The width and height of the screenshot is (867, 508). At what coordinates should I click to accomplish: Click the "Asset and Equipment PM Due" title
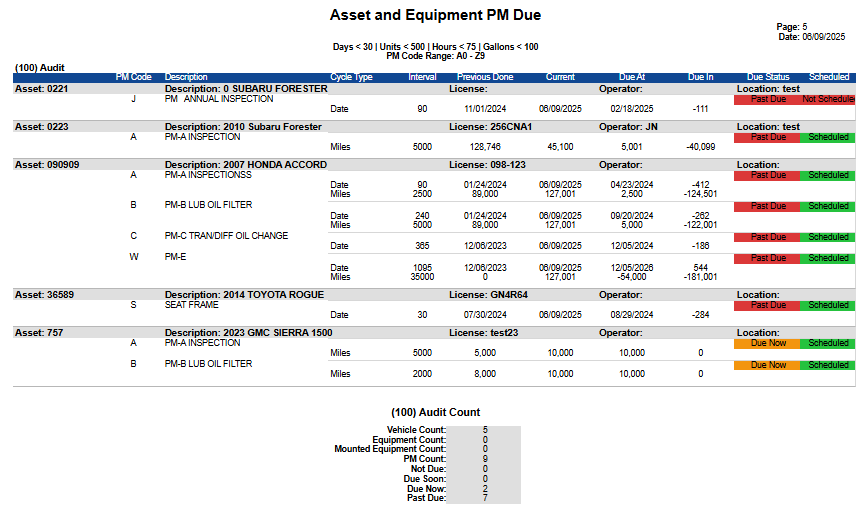pyautogui.click(x=435, y=16)
